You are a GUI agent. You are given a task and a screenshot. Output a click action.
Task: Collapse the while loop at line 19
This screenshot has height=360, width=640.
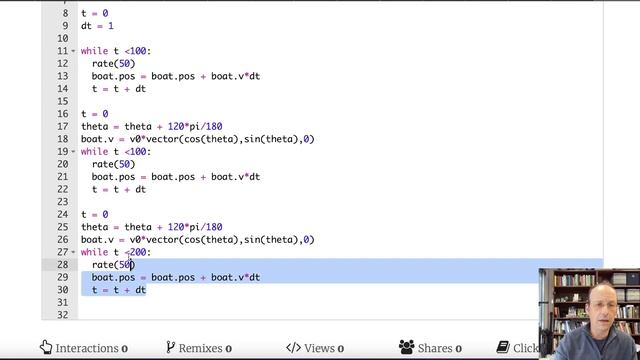73,151
